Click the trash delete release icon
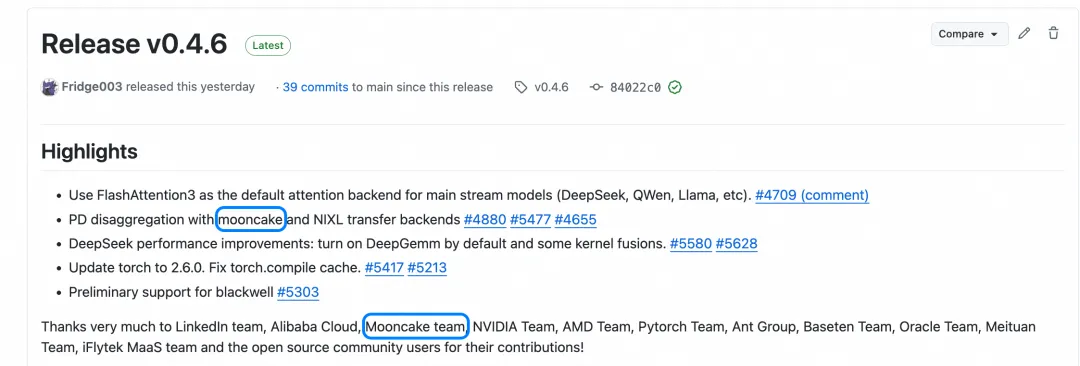The width and height of the screenshot is (1080, 366). pyautogui.click(x=1053, y=33)
